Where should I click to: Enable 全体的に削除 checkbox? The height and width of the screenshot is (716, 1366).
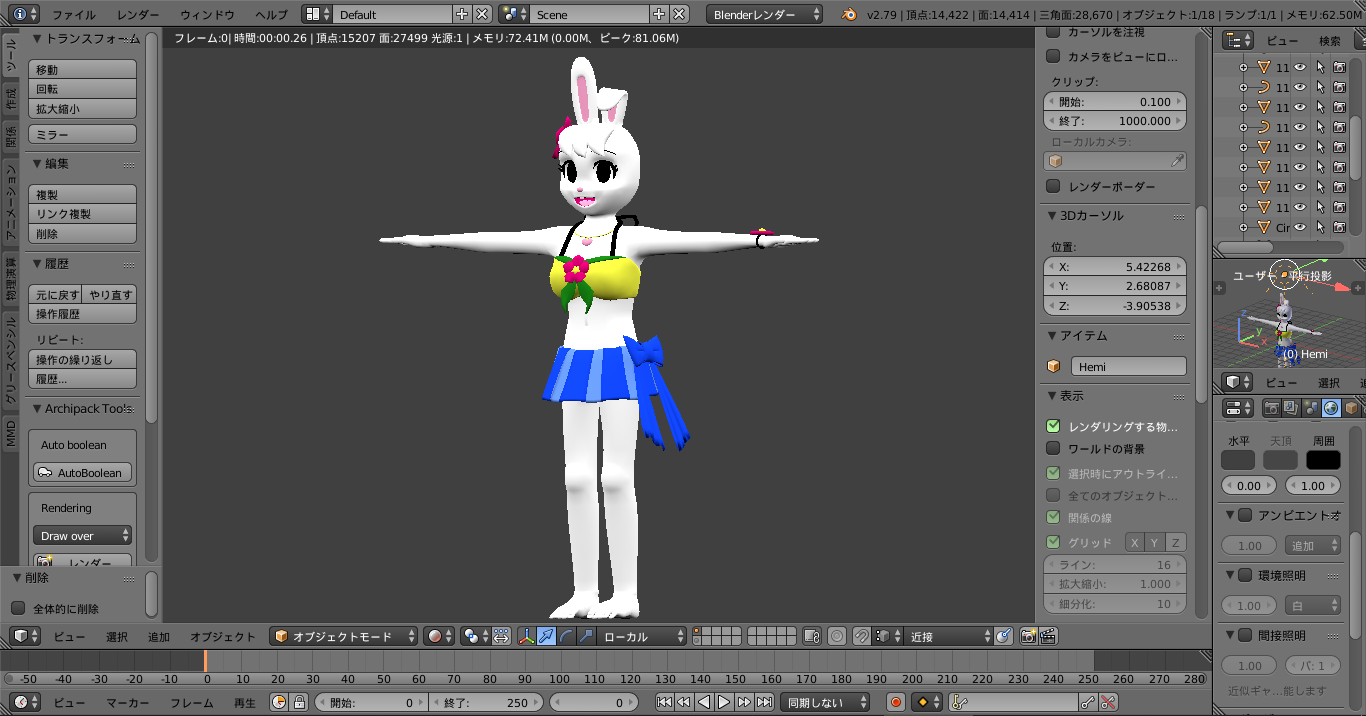tap(18, 608)
